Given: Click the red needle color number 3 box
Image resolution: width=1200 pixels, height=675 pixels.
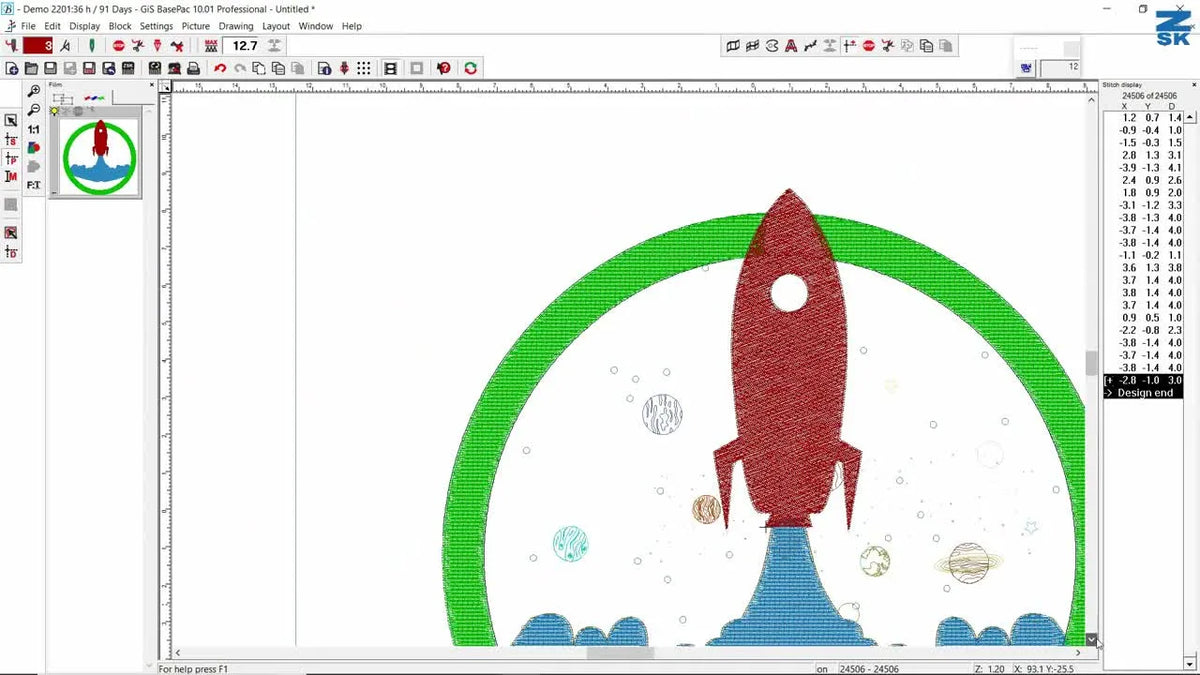Looking at the screenshot, I should click(38, 45).
